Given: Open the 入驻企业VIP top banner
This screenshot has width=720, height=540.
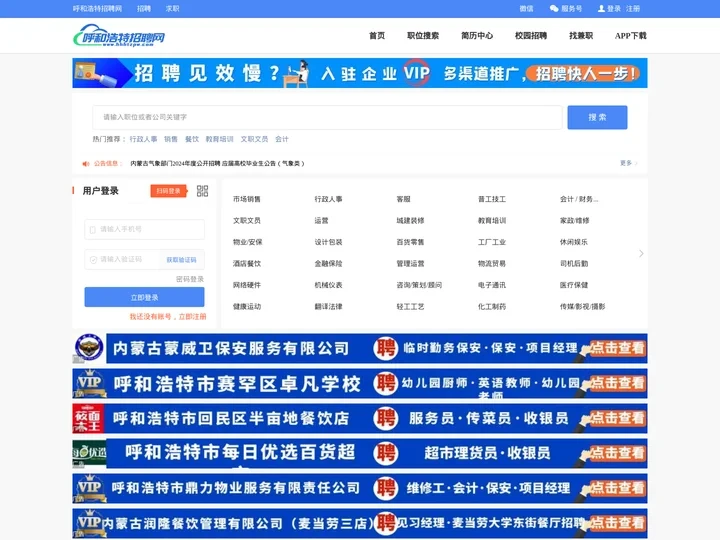Looking at the screenshot, I should coord(360,73).
